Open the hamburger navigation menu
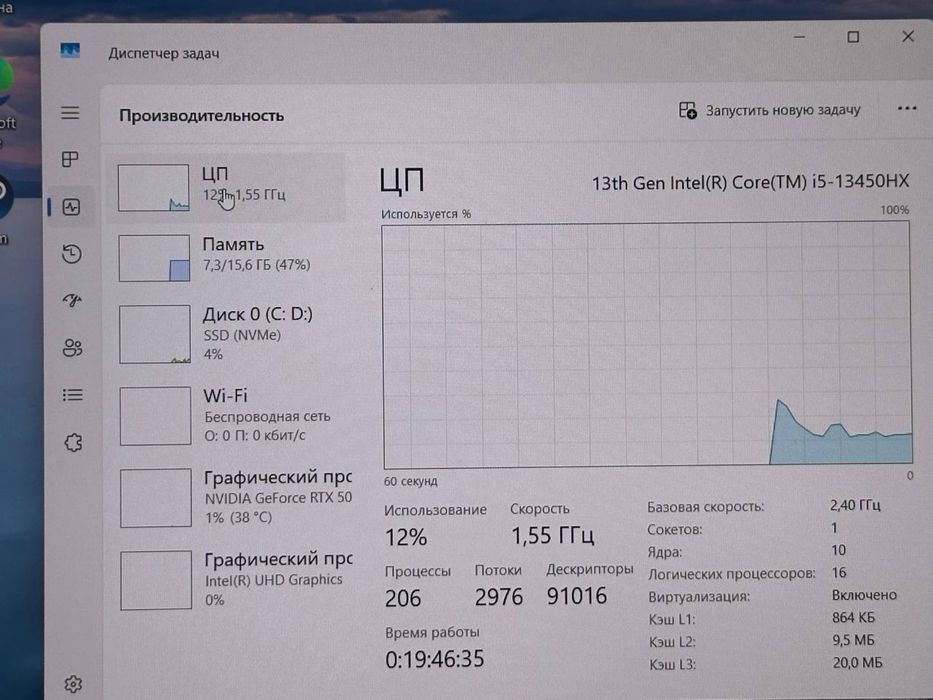This screenshot has width=933, height=700. 70,112
